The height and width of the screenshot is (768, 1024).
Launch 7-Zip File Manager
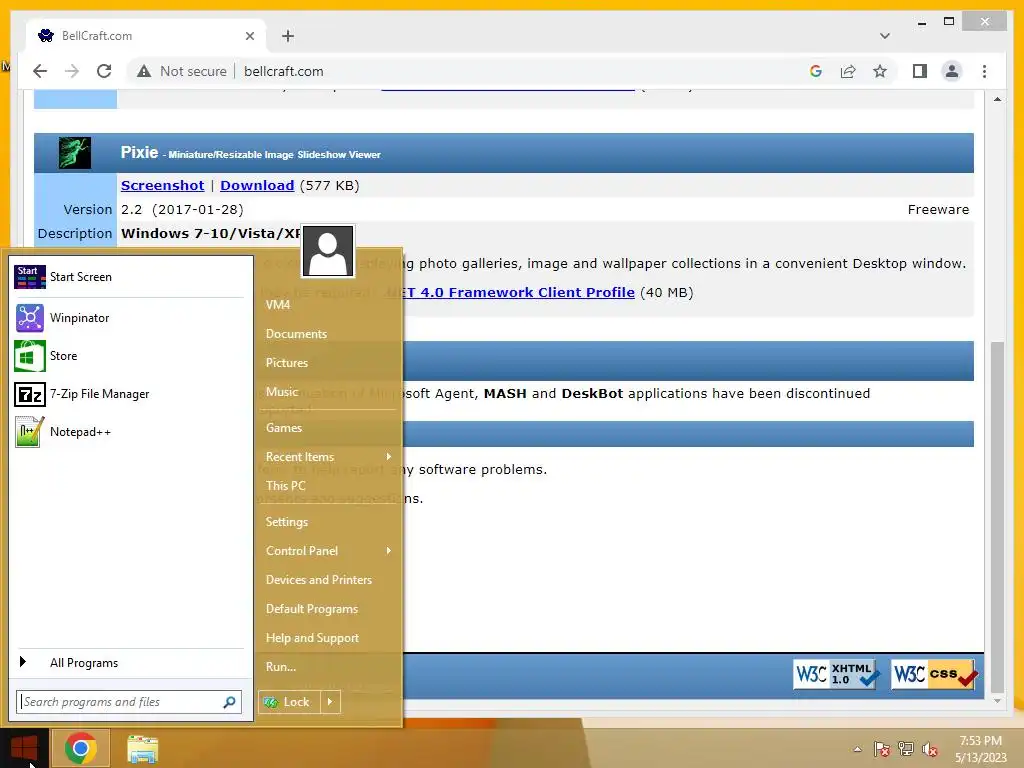(129, 394)
